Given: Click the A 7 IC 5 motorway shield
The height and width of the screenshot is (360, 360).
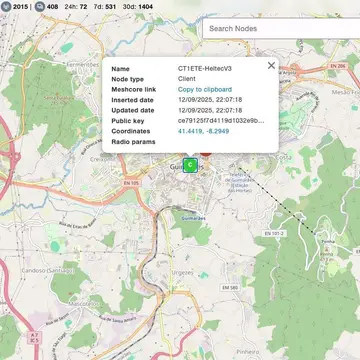Looking at the screenshot, I should [x=33, y=339].
